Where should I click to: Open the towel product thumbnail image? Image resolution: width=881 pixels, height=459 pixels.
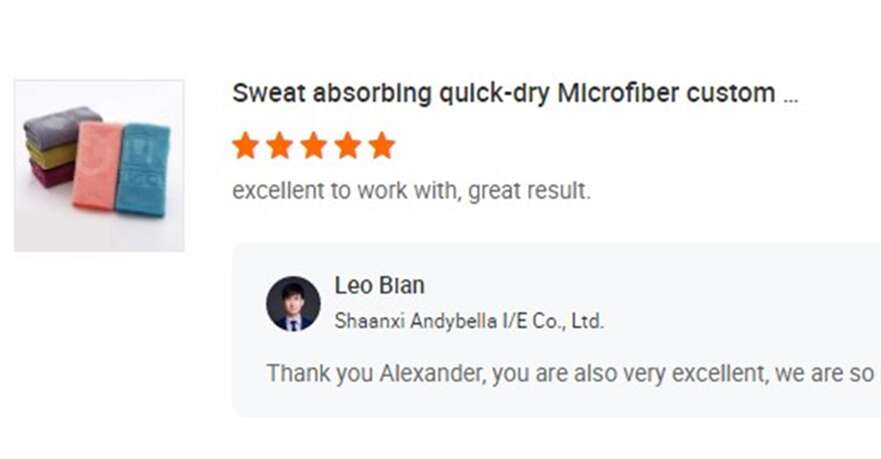[x=99, y=165]
